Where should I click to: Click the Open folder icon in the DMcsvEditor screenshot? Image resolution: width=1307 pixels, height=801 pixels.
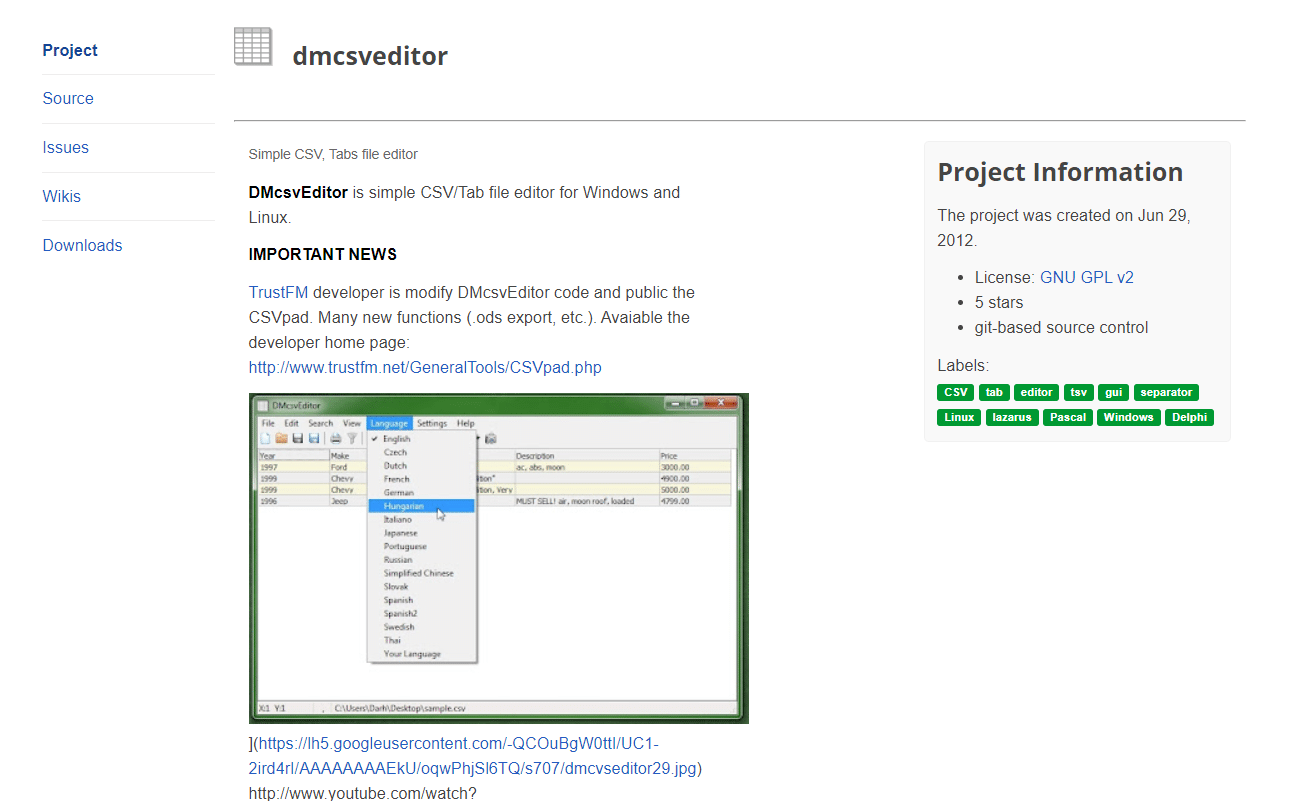281,438
